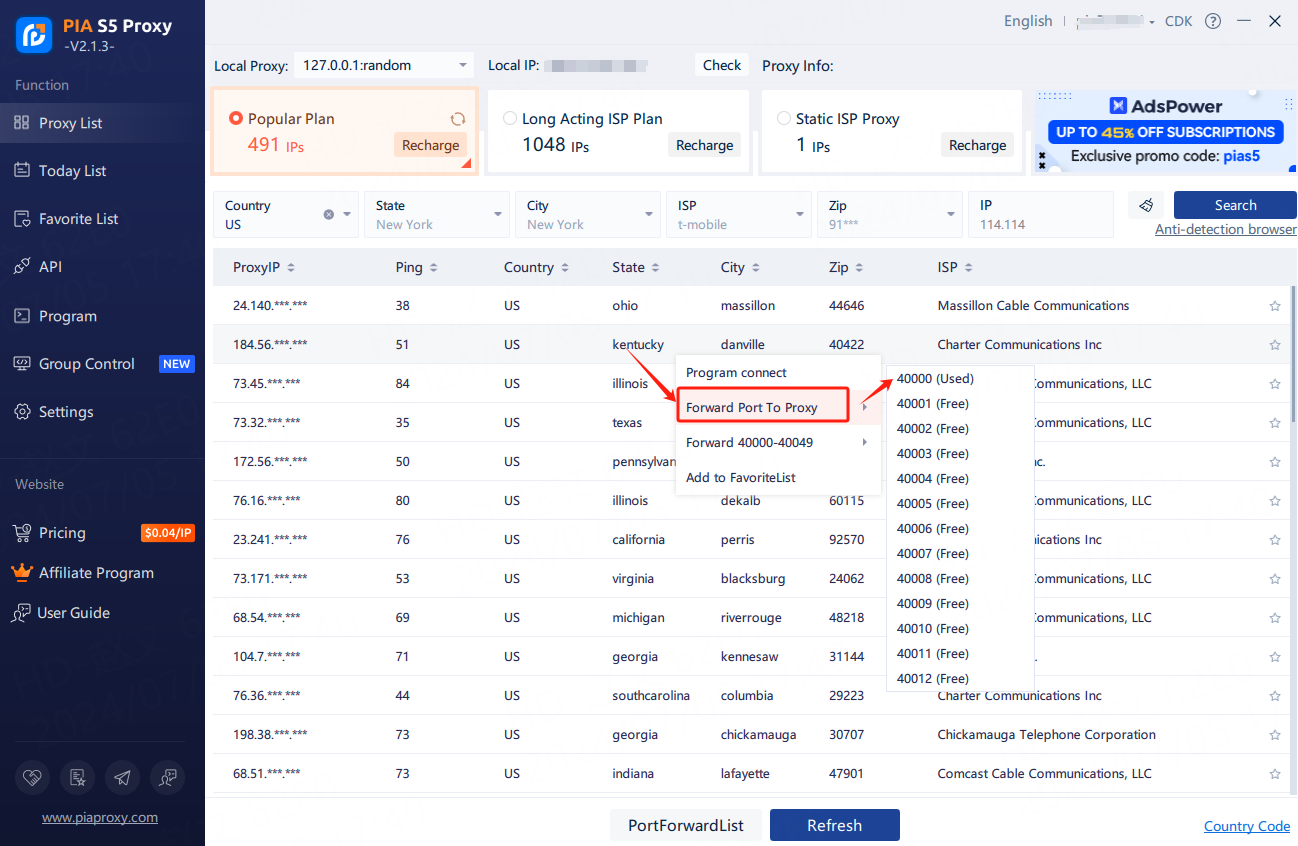The width and height of the screenshot is (1298, 846).
Task: Star the 73.32 texas proxy row
Action: 1275,423
